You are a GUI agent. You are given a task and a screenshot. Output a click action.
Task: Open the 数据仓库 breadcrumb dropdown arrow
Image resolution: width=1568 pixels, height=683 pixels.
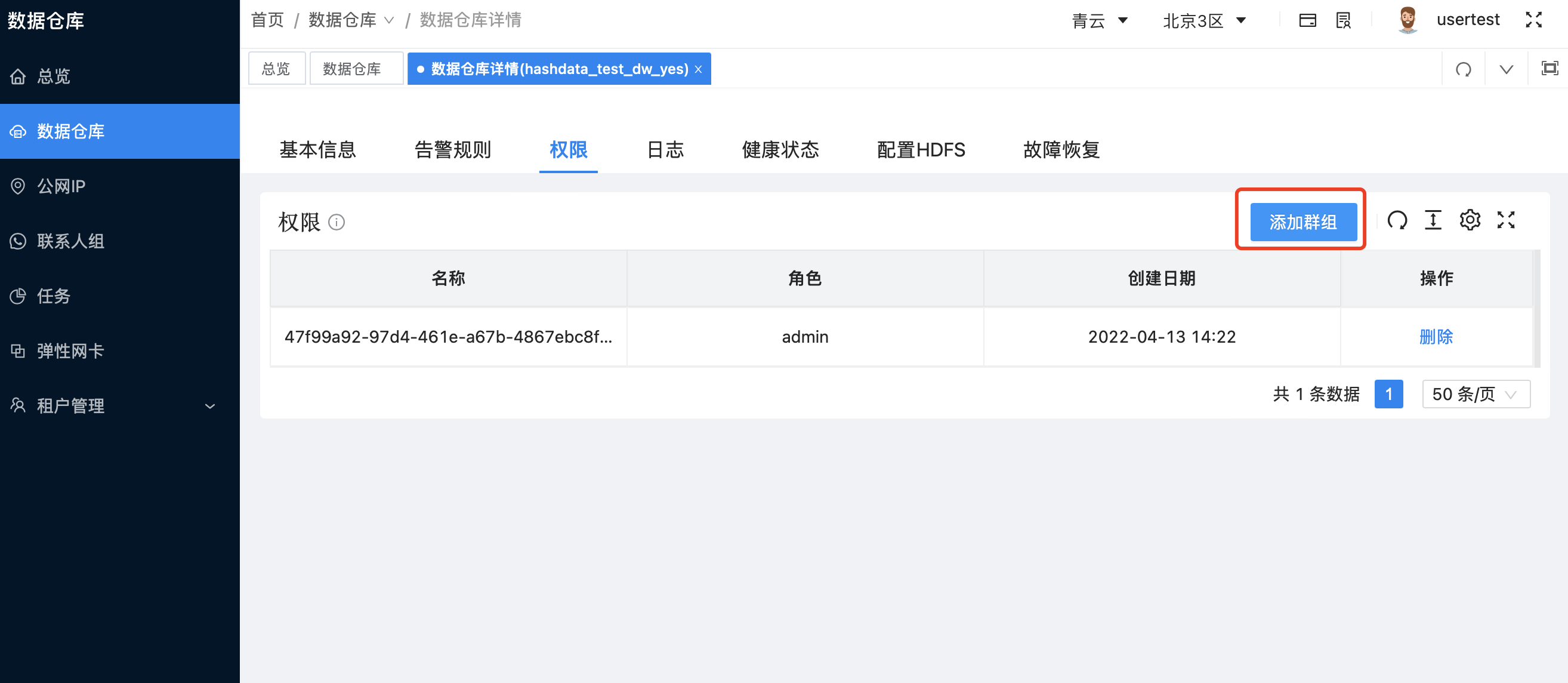[x=390, y=20]
